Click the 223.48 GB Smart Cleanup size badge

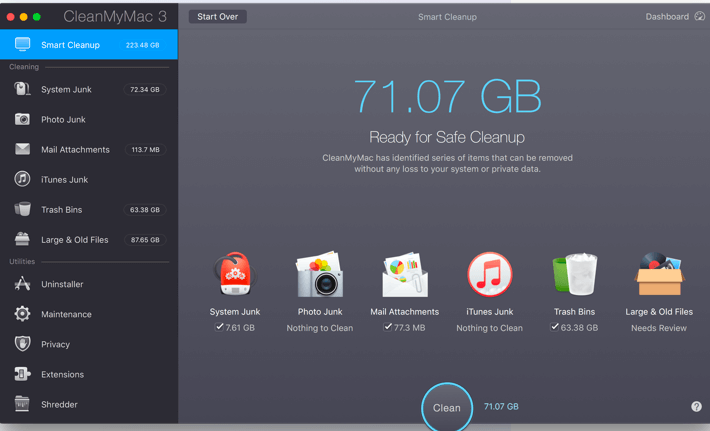[x=142, y=45]
